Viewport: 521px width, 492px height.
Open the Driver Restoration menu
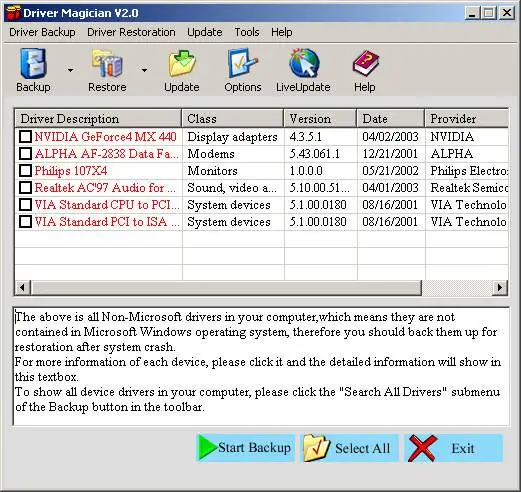[x=131, y=32]
